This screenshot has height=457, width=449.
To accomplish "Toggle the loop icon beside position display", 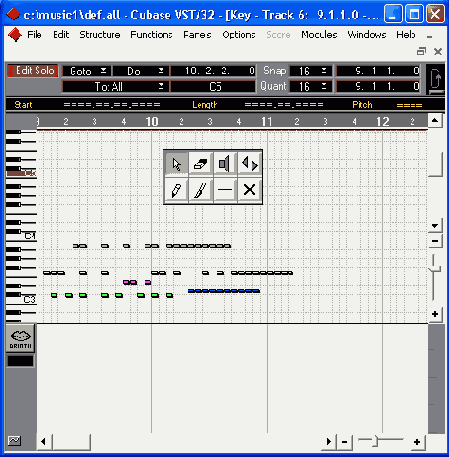I will (435, 79).
